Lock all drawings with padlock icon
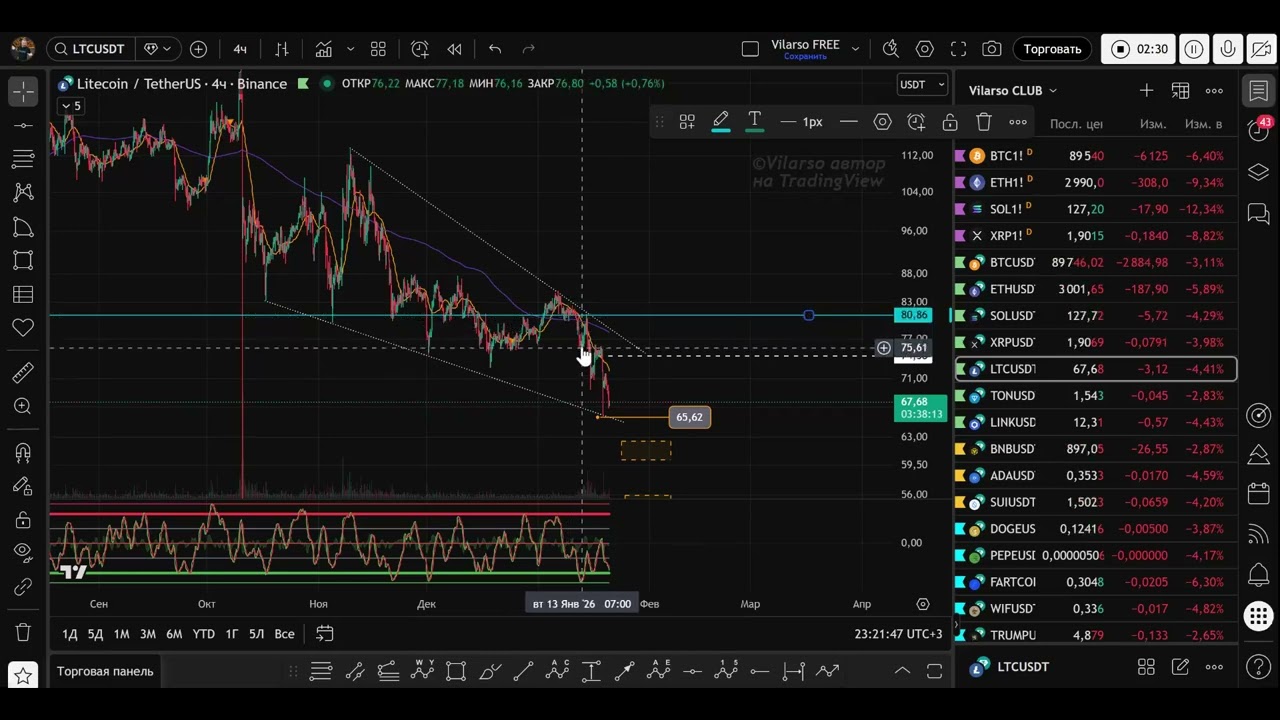This screenshot has width=1280, height=720. pos(23,520)
